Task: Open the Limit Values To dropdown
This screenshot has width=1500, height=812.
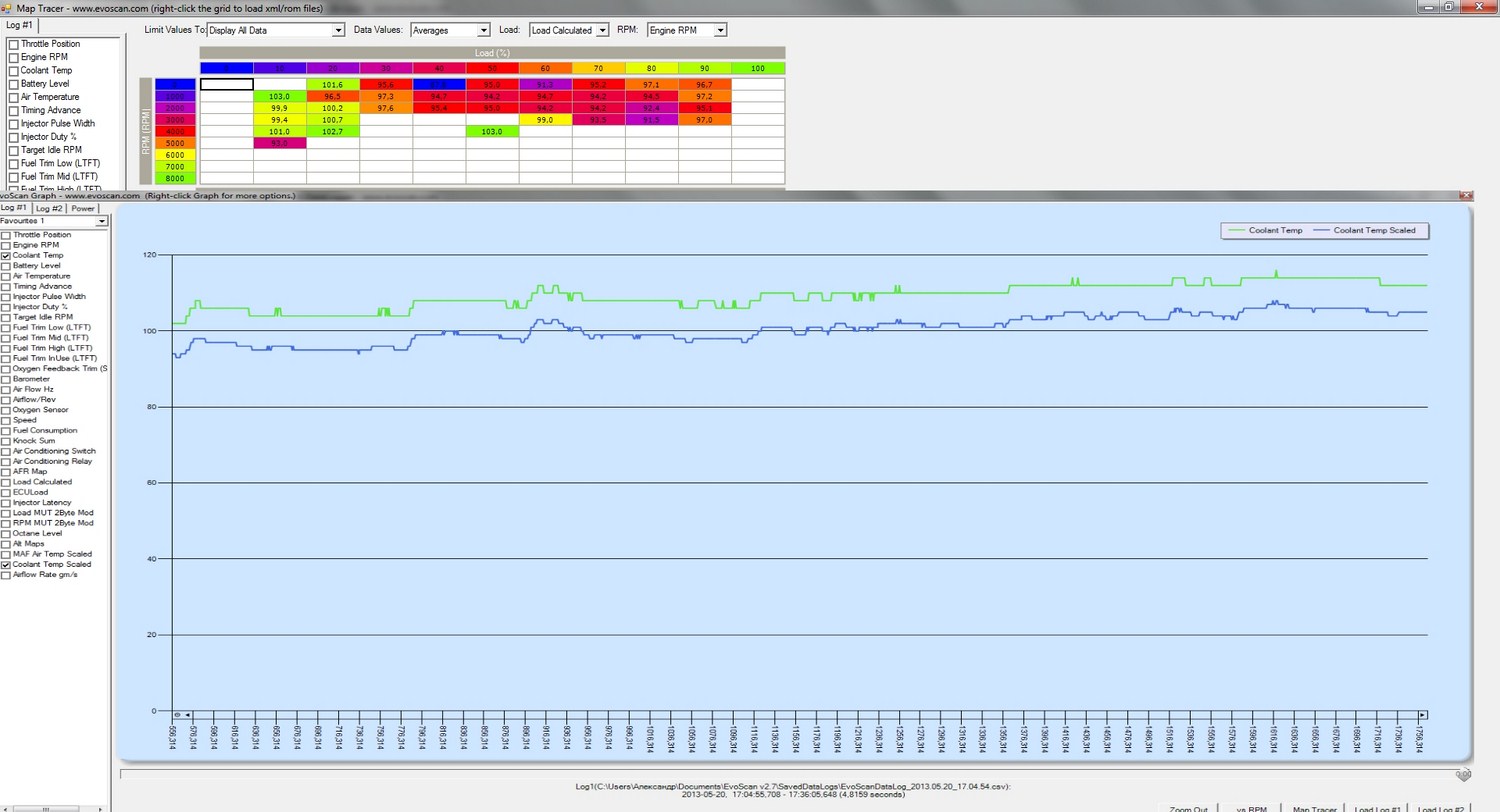Action: pos(338,30)
